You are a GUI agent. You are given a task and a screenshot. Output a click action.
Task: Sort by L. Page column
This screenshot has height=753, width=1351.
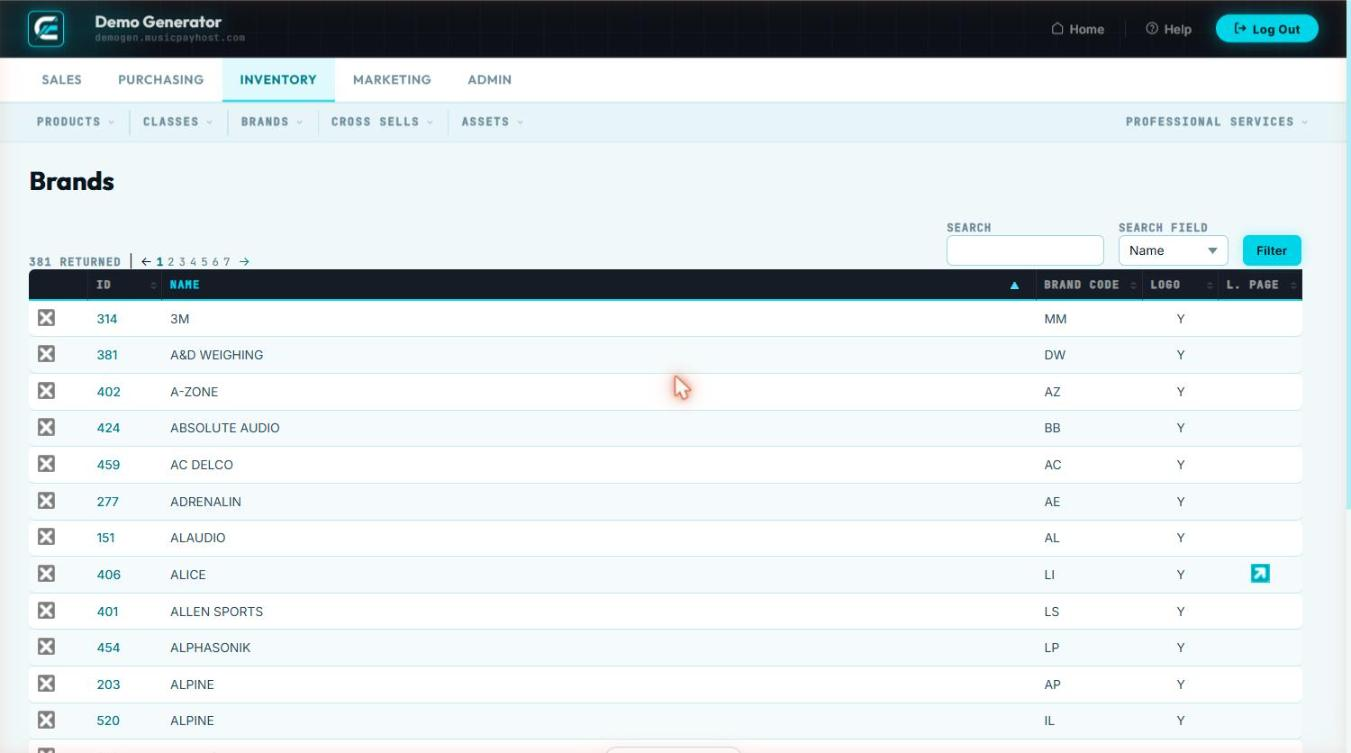(x=1259, y=285)
